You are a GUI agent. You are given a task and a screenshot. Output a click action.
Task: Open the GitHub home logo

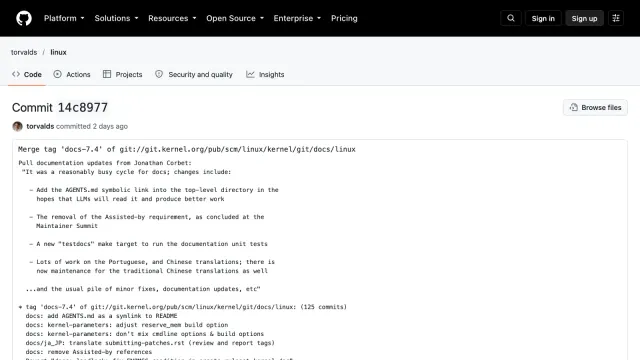pos(24,18)
